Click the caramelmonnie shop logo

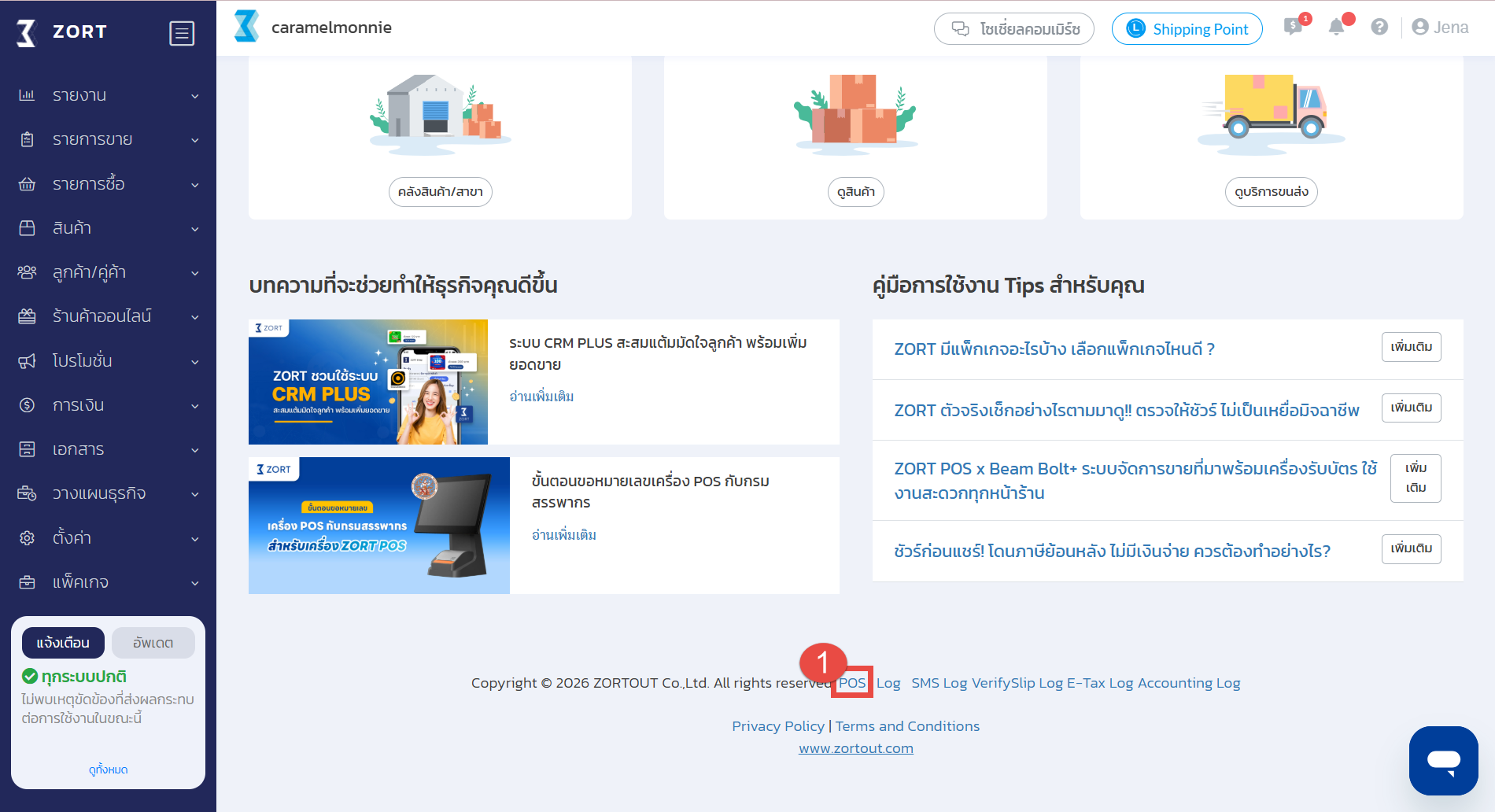click(246, 27)
